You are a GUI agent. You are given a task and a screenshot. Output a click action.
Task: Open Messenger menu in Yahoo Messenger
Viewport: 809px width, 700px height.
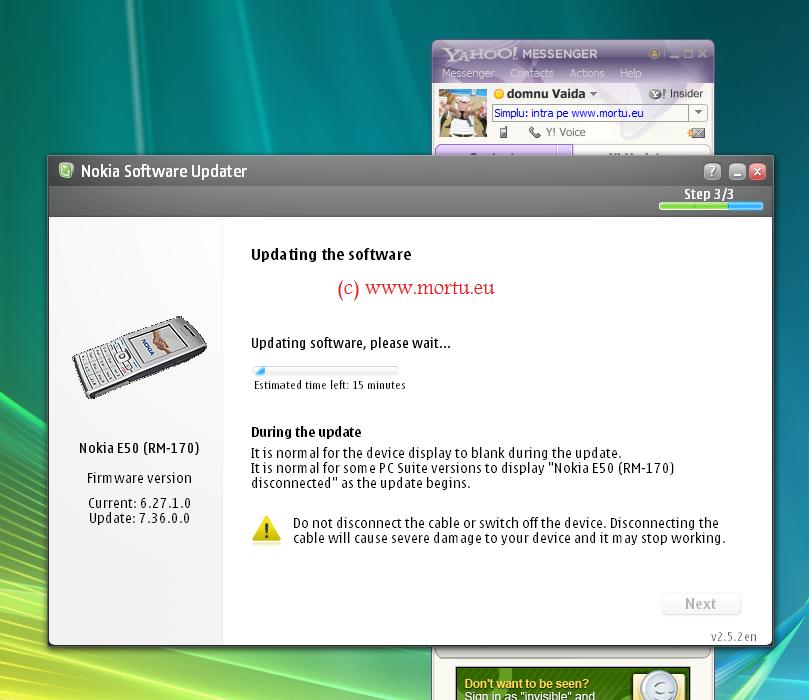(467, 73)
